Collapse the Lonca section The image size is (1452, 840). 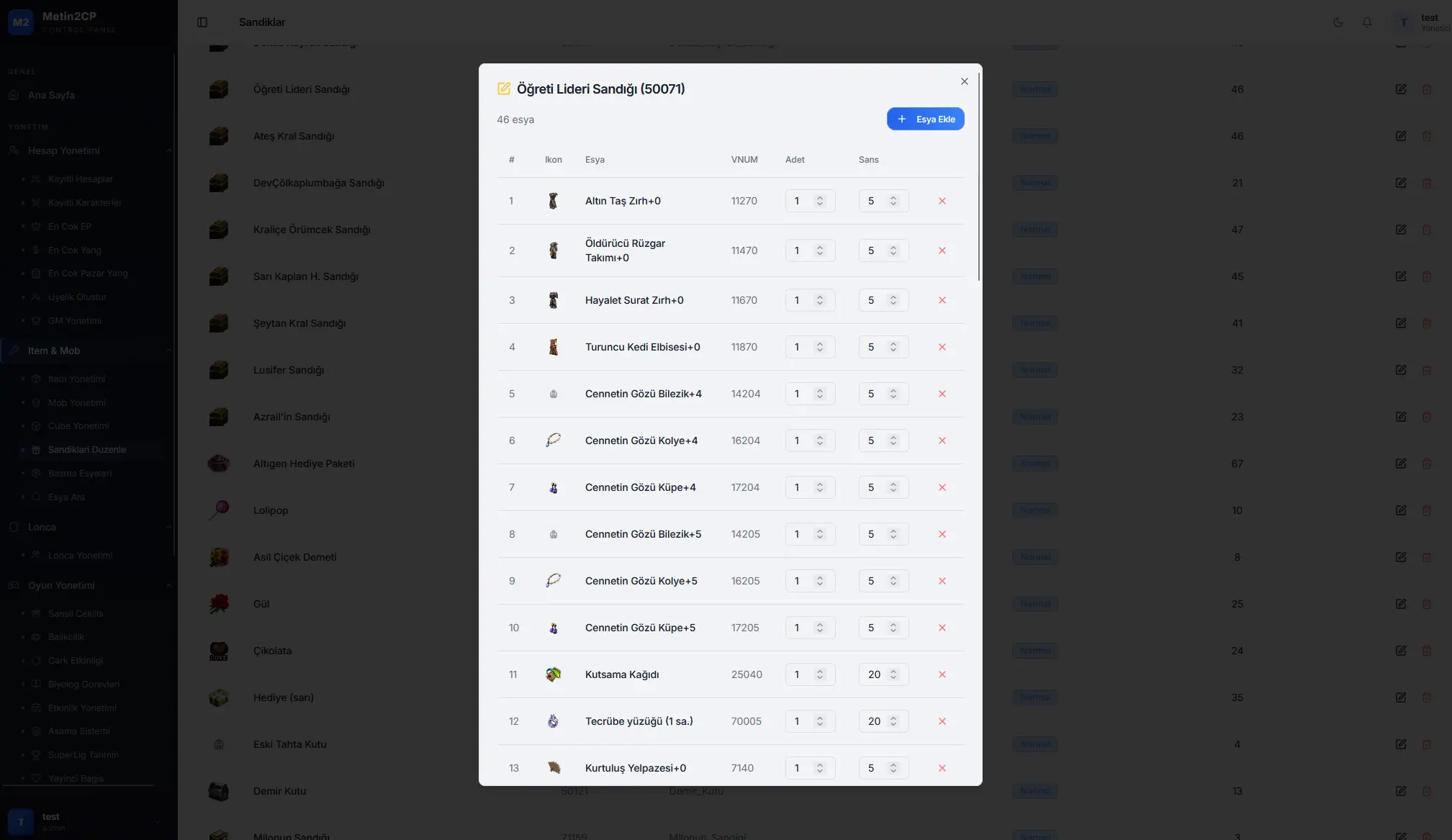point(168,527)
